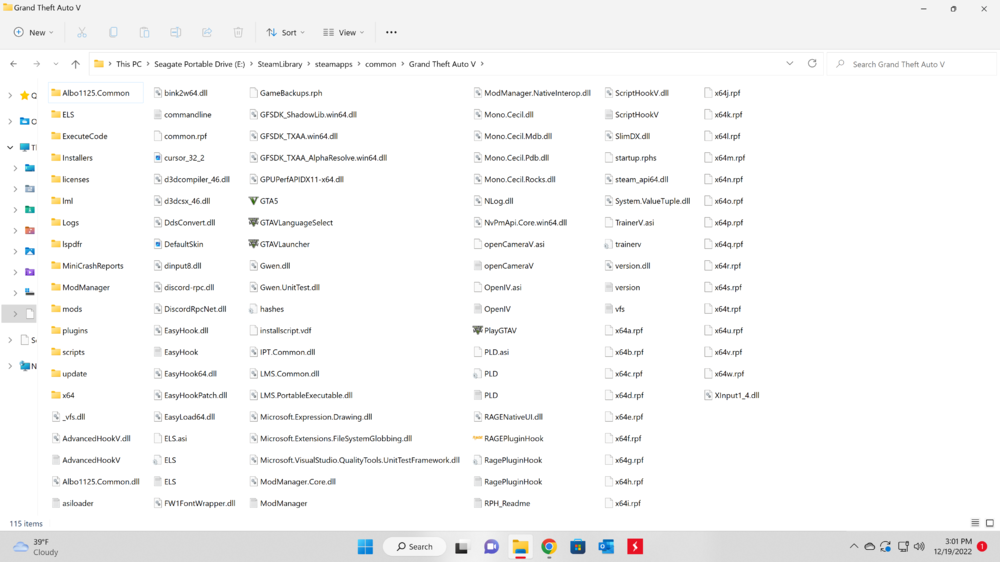Open the See more ellipsis menu
The height and width of the screenshot is (562, 1000).
391,33
